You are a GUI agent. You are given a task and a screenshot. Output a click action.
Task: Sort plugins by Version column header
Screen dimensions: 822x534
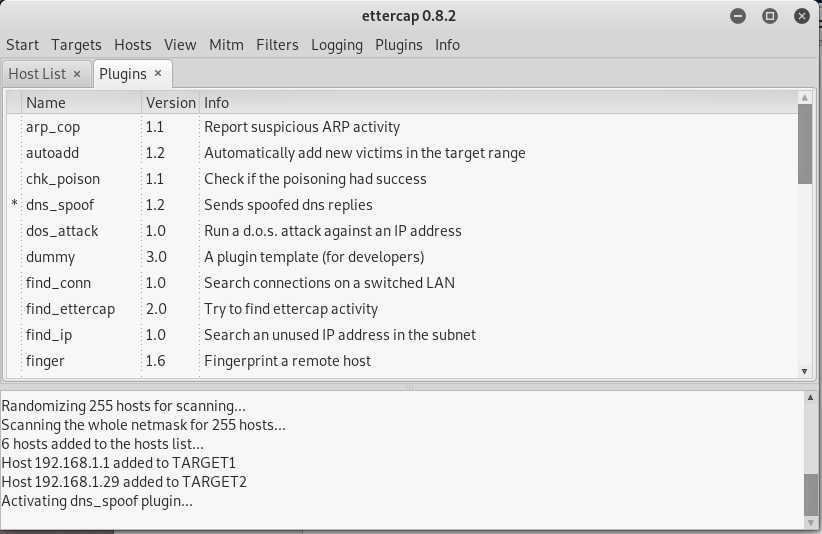170,102
